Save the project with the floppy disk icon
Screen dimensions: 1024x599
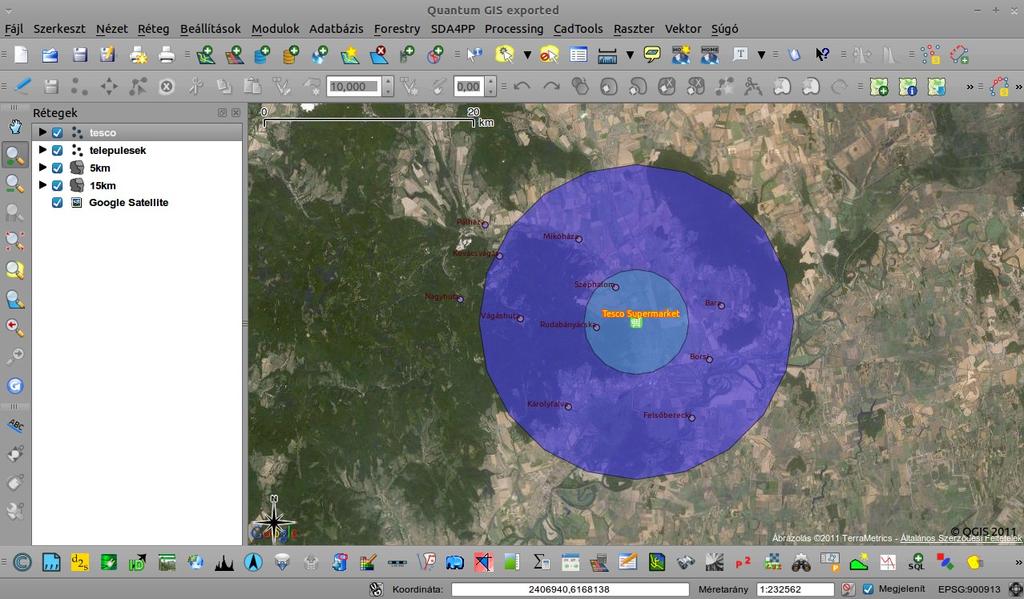pos(80,55)
